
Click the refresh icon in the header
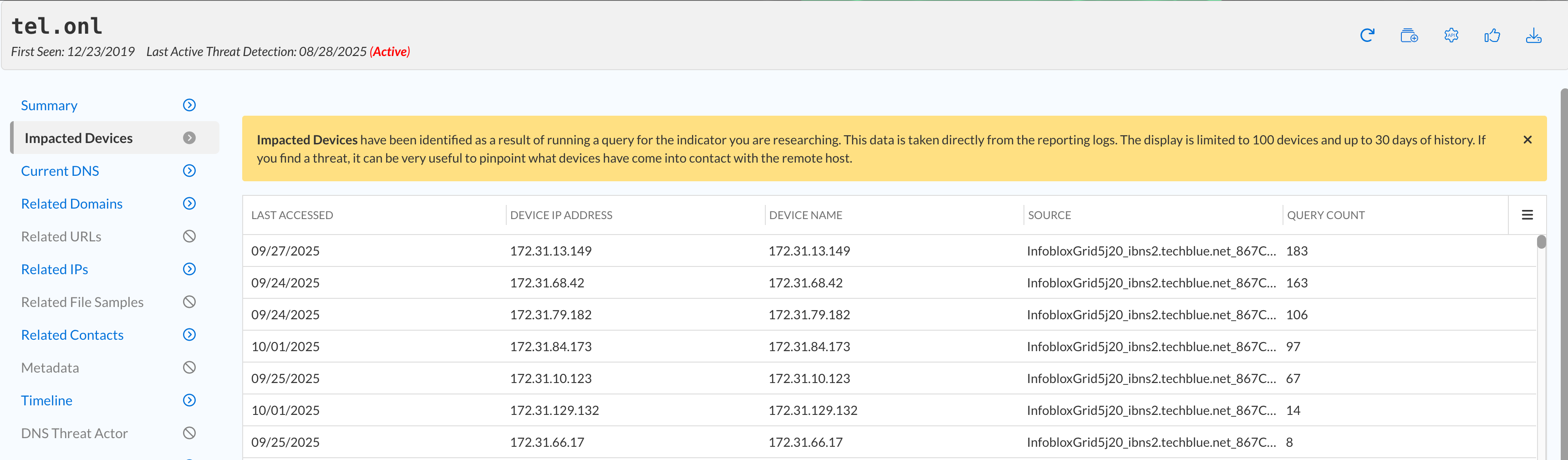click(x=1367, y=36)
